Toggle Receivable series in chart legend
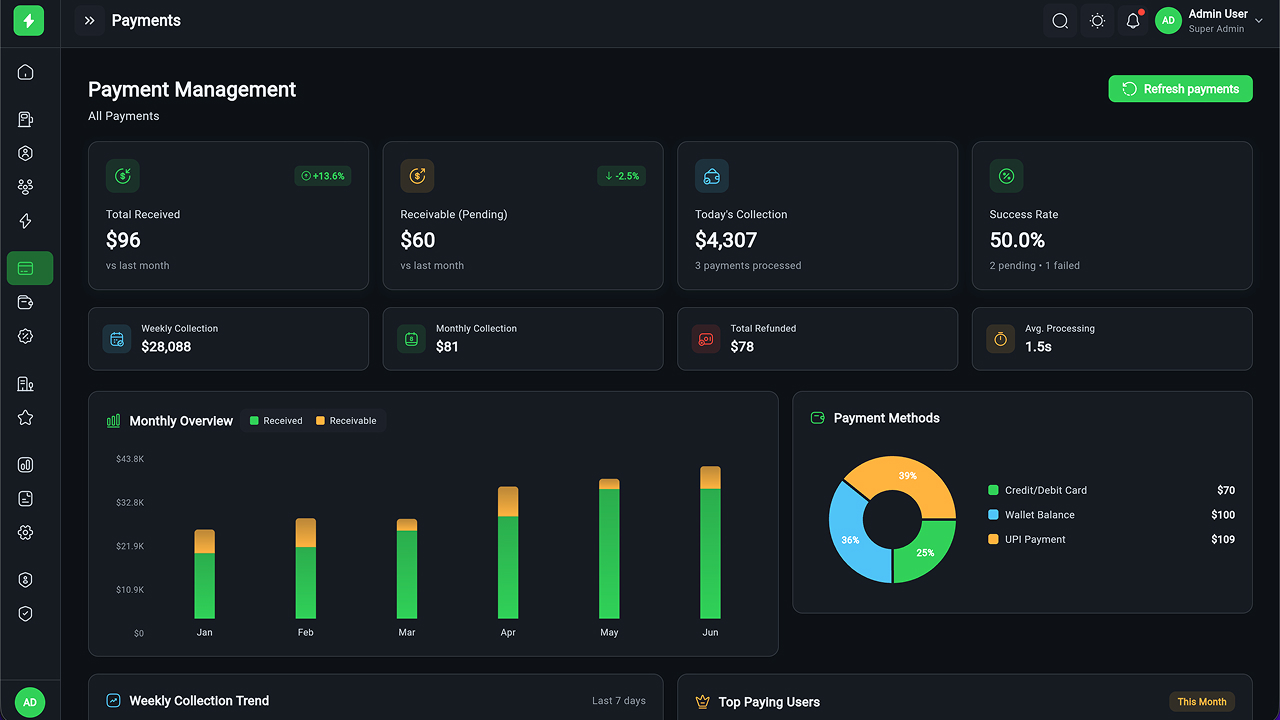This screenshot has width=1280, height=720. pos(346,421)
